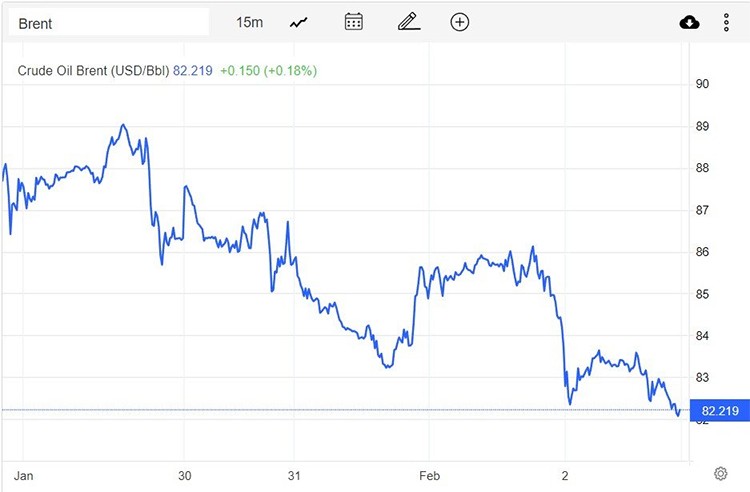Select the pencil drawing tool

point(406,22)
